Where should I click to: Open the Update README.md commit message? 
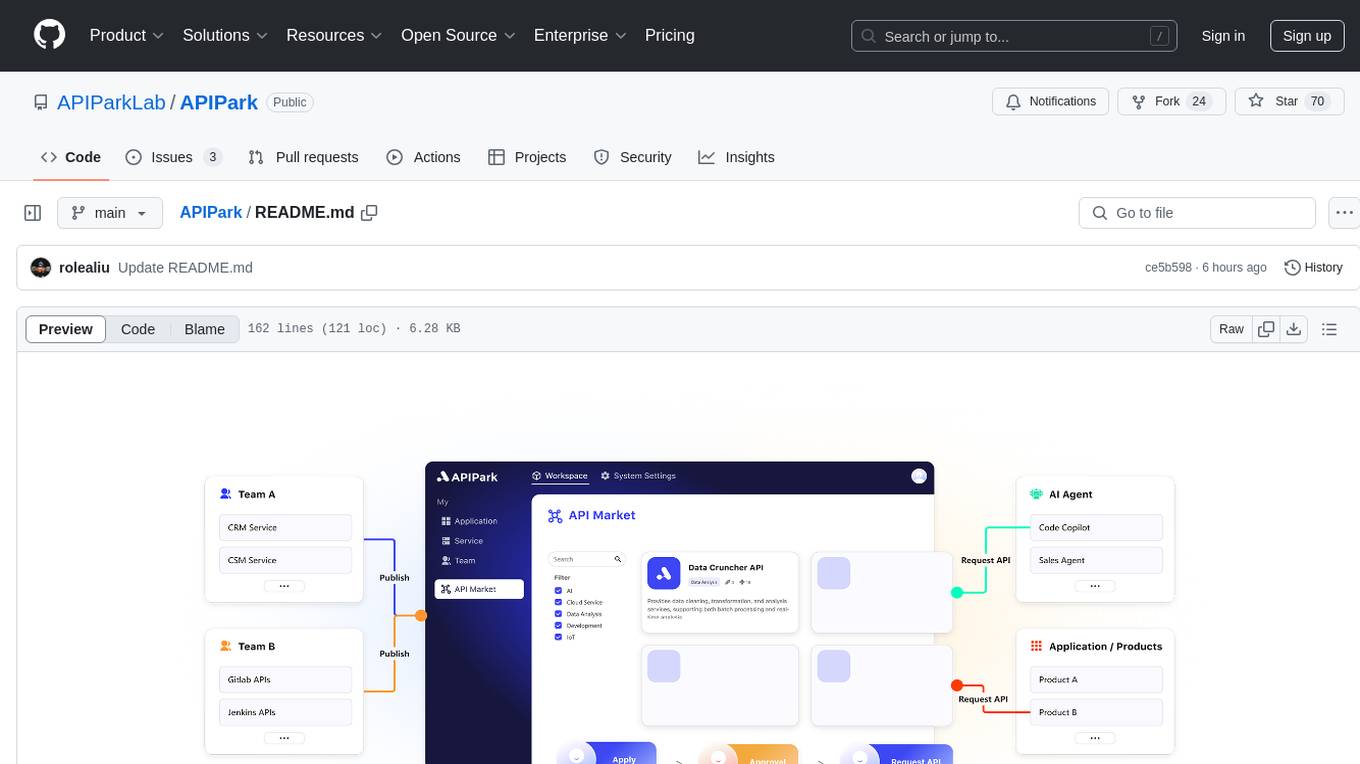(185, 267)
